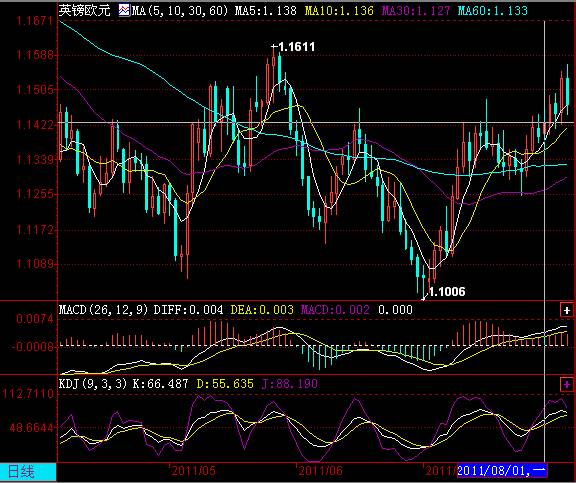Click the 2011/06 date axis label
Viewport: 576px width, 483px height.
[x=320, y=471]
